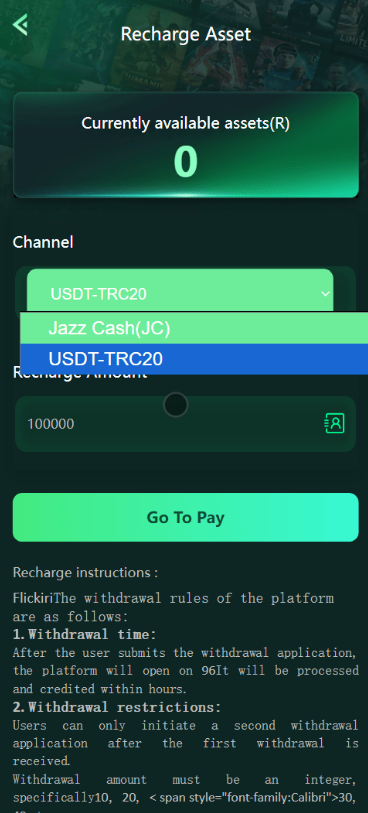The image size is (368, 813).
Task: Click the contact card icon in amount field
Action: pos(334,423)
